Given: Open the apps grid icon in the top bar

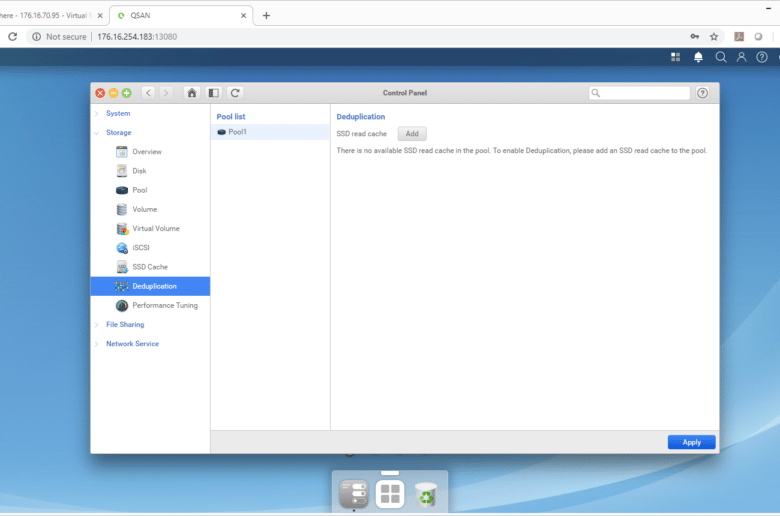Looking at the screenshot, I should [x=675, y=57].
